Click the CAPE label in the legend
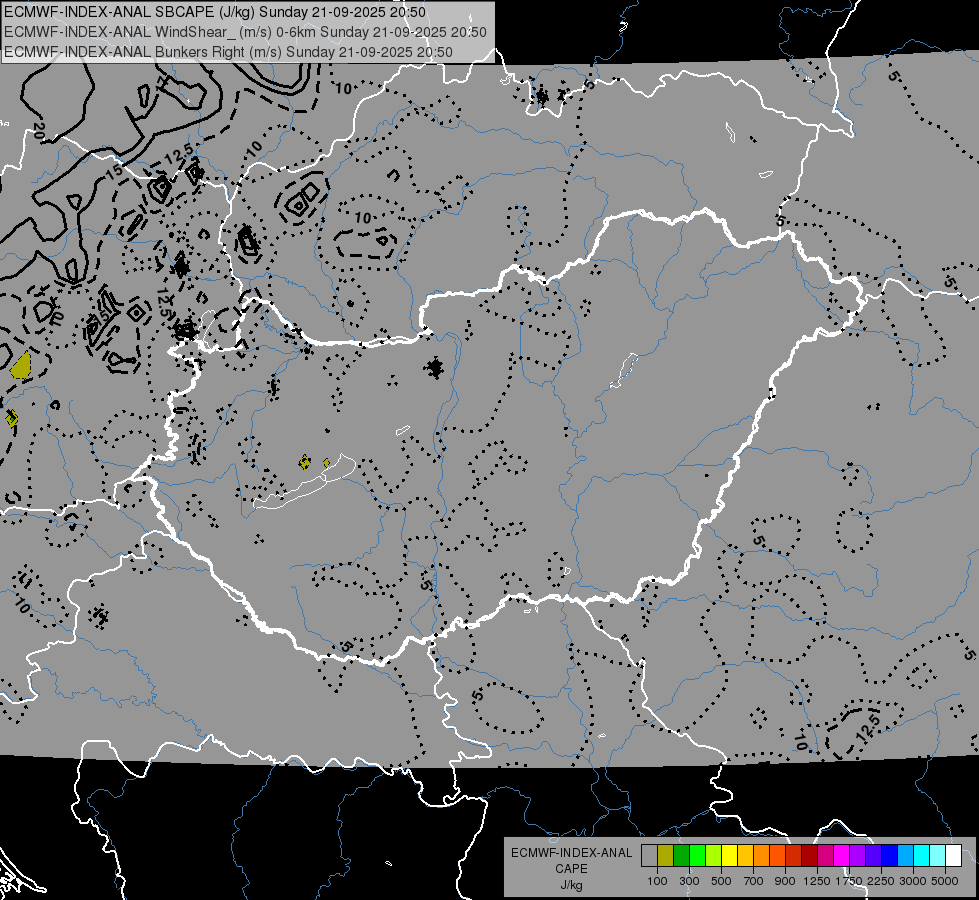 [571, 869]
